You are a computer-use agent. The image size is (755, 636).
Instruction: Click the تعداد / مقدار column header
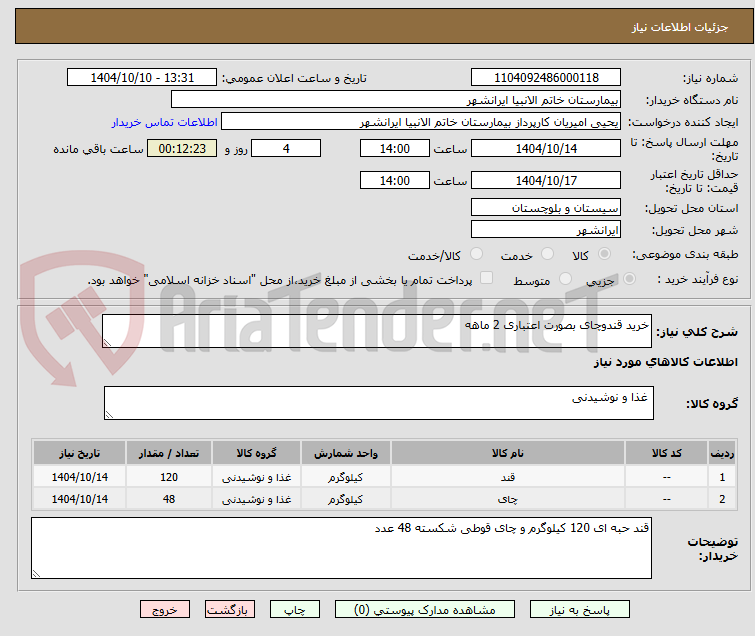(169, 453)
